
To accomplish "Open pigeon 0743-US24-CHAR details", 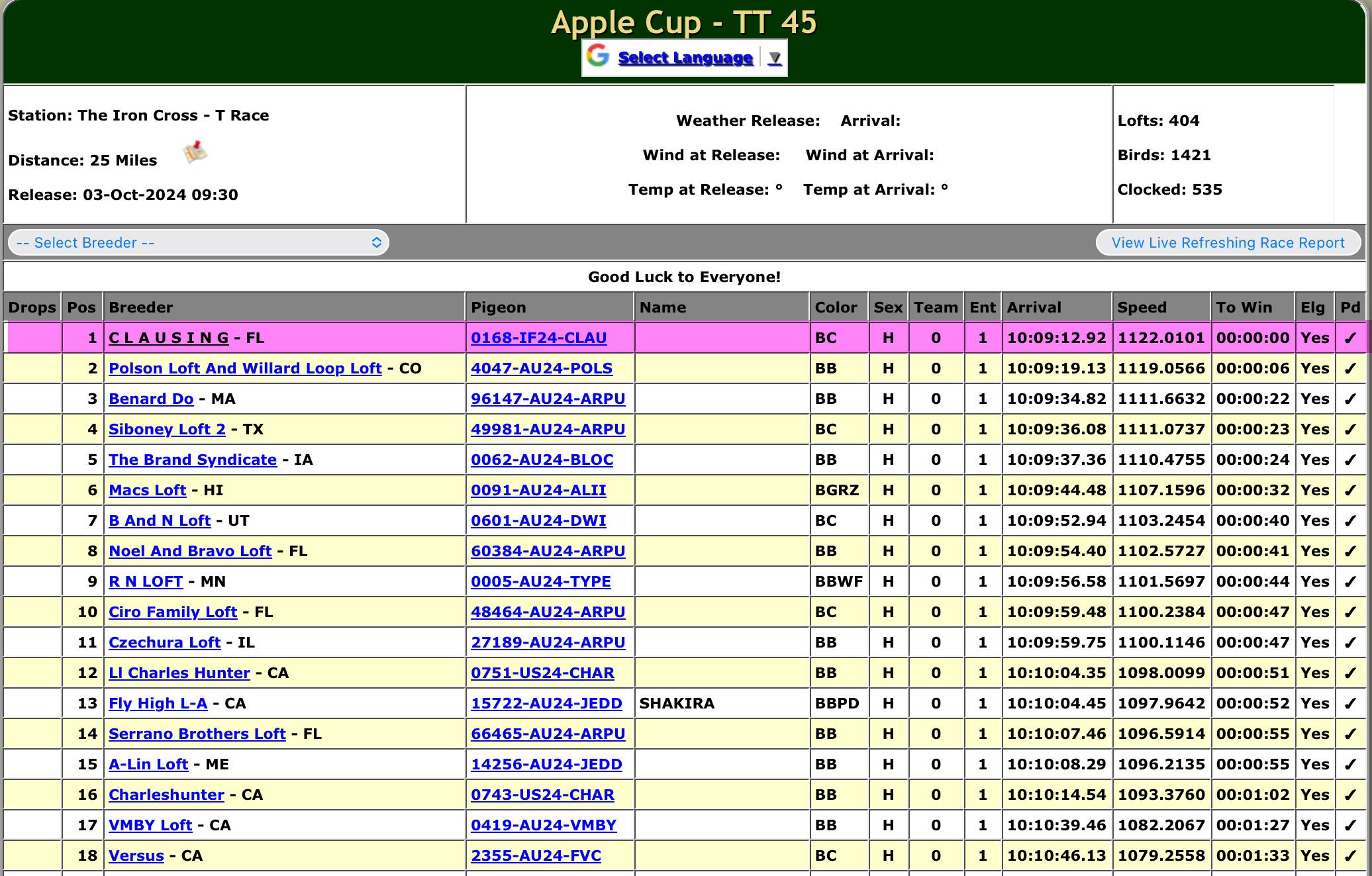I will (x=543, y=795).
